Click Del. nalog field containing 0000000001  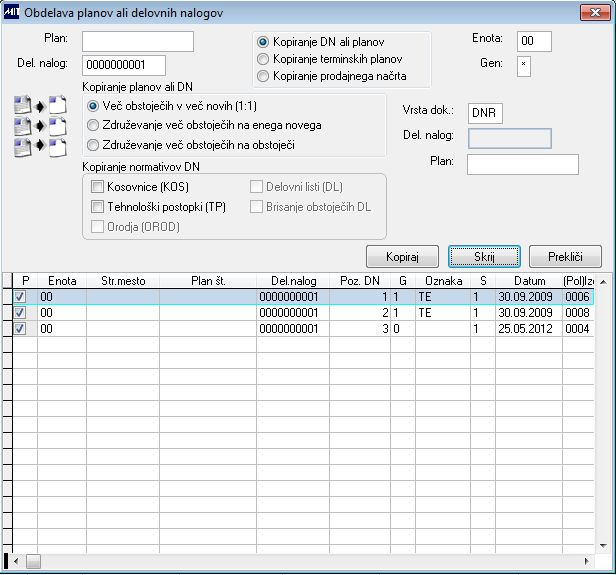pos(124,65)
